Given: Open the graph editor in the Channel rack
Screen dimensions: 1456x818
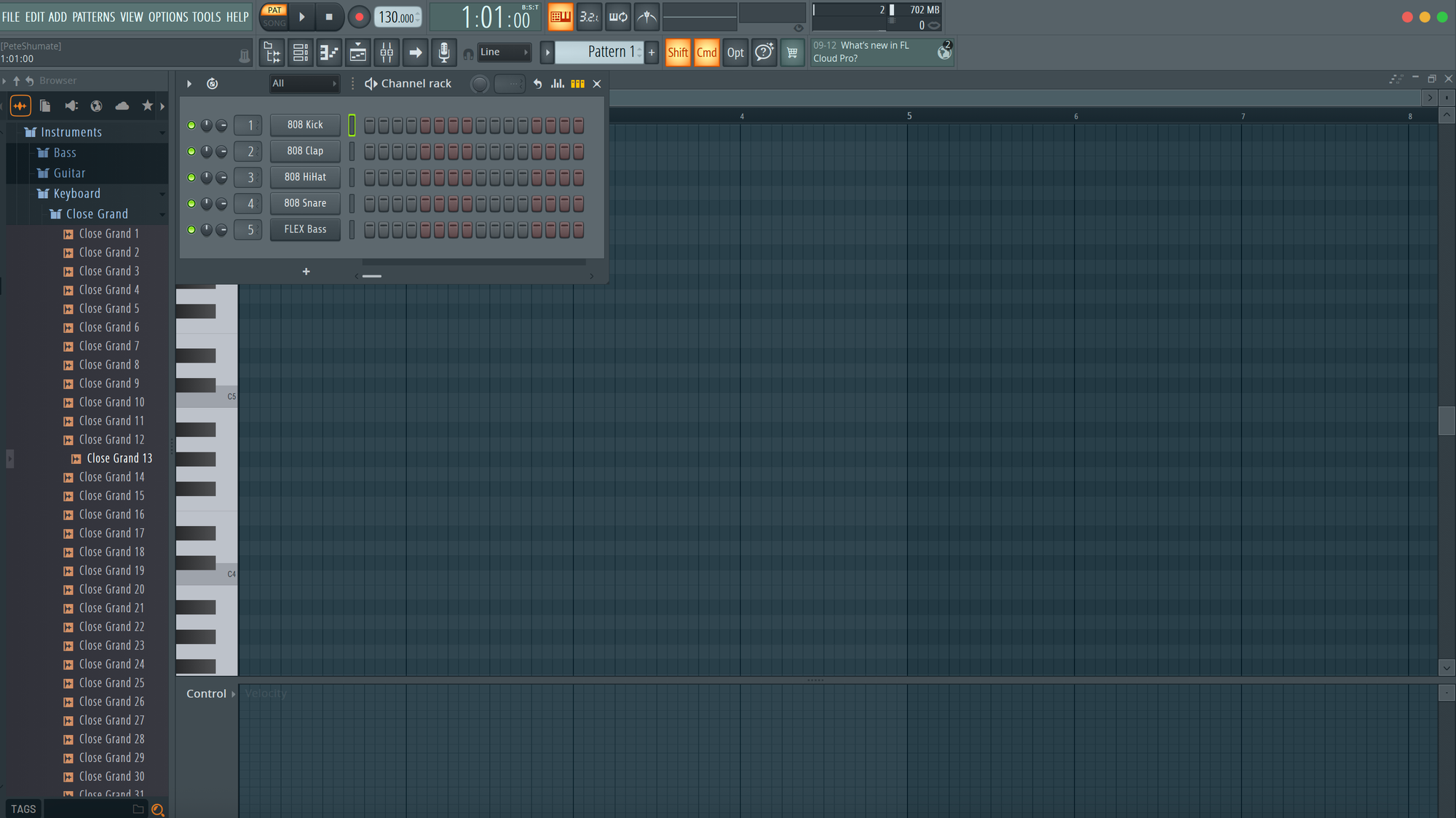Looking at the screenshot, I should click(x=557, y=84).
